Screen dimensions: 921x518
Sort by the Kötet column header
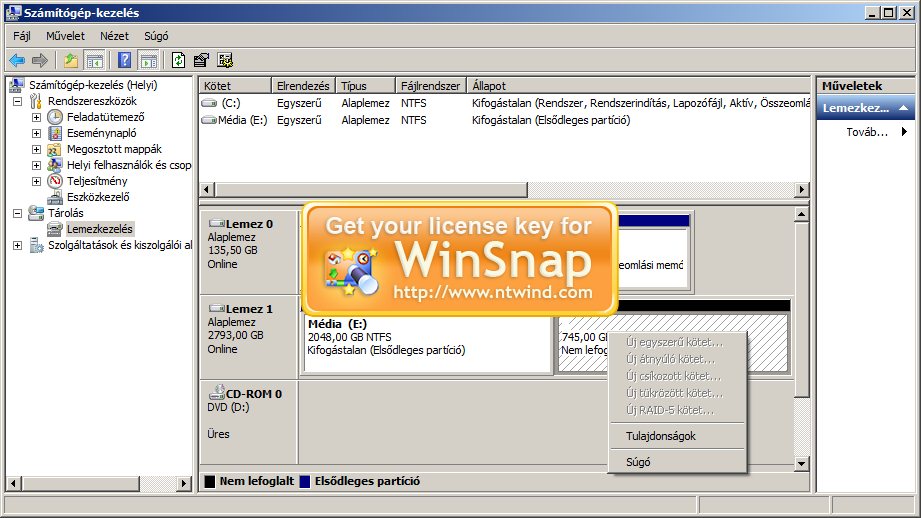pos(235,86)
